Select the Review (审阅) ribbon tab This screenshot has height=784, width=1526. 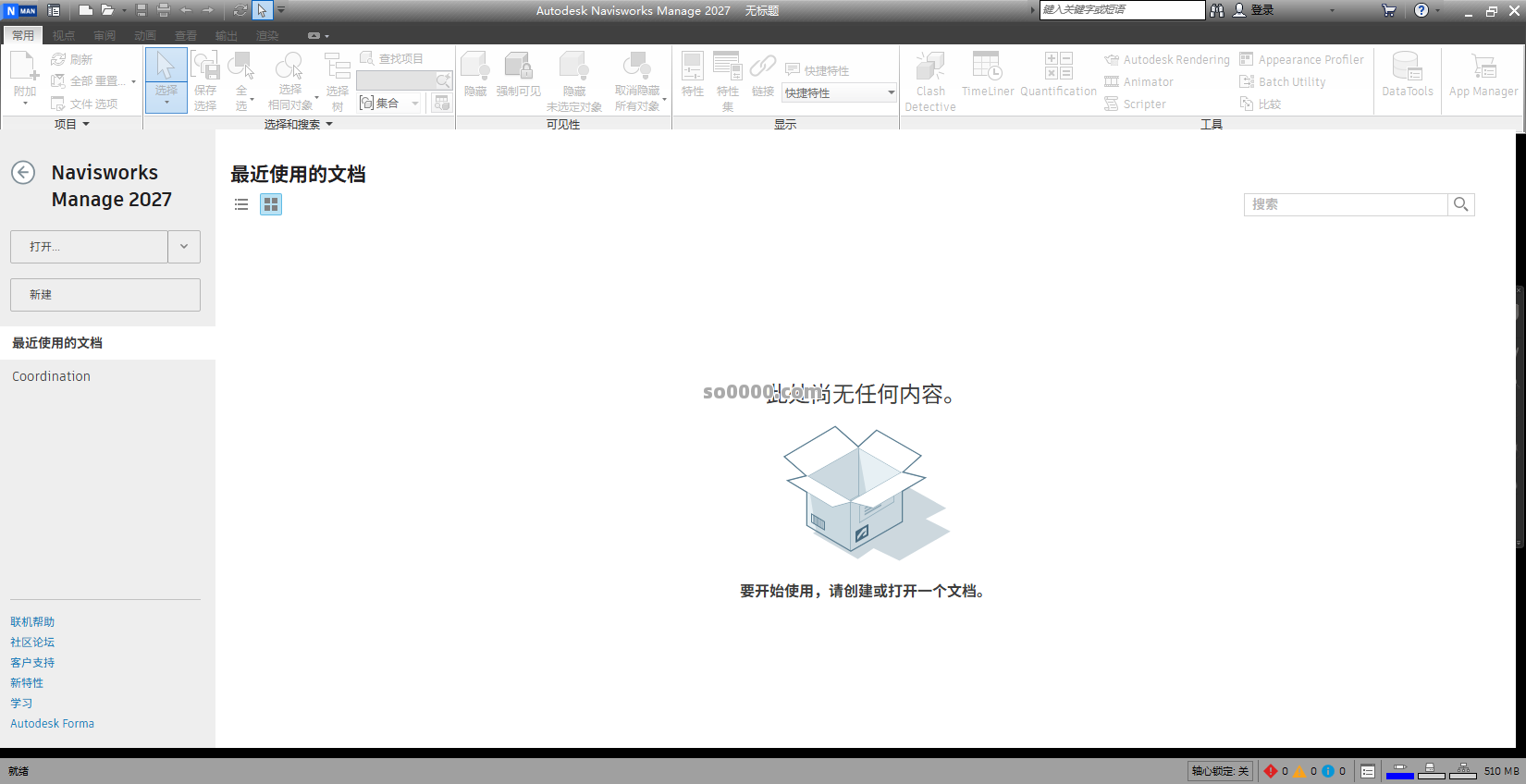[x=105, y=35]
